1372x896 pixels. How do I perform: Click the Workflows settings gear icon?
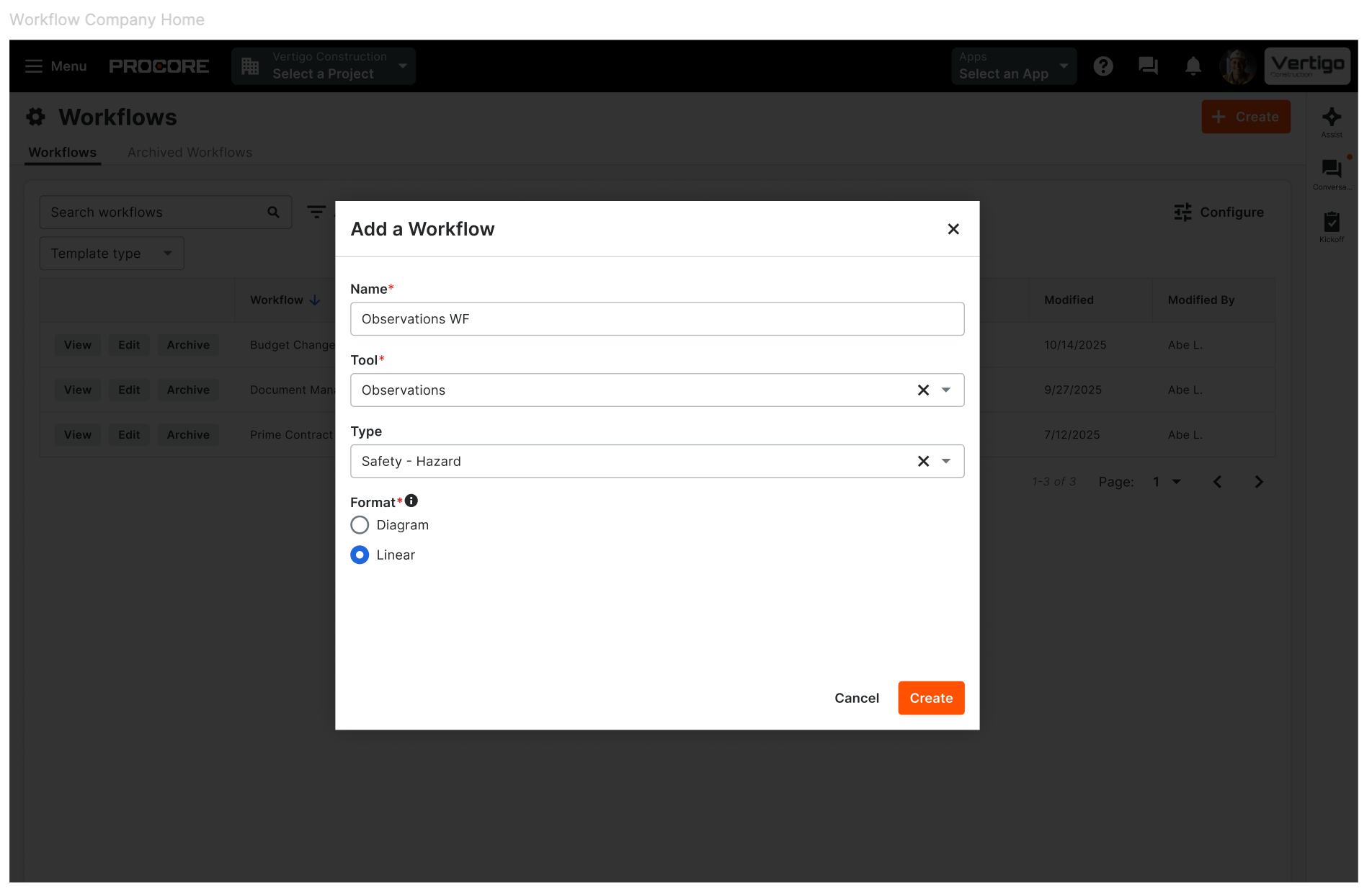tap(36, 117)
